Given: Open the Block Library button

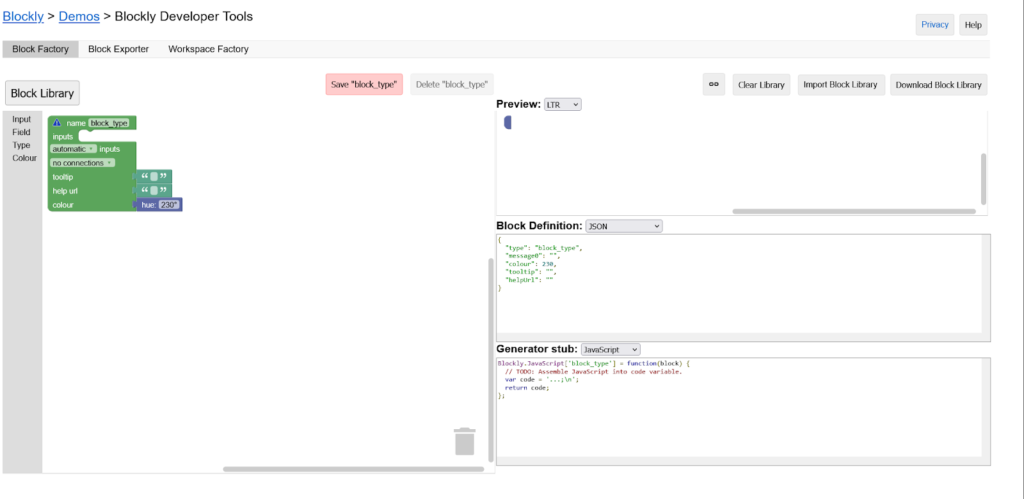Looking at the screenshot, I should pos(42,93).
